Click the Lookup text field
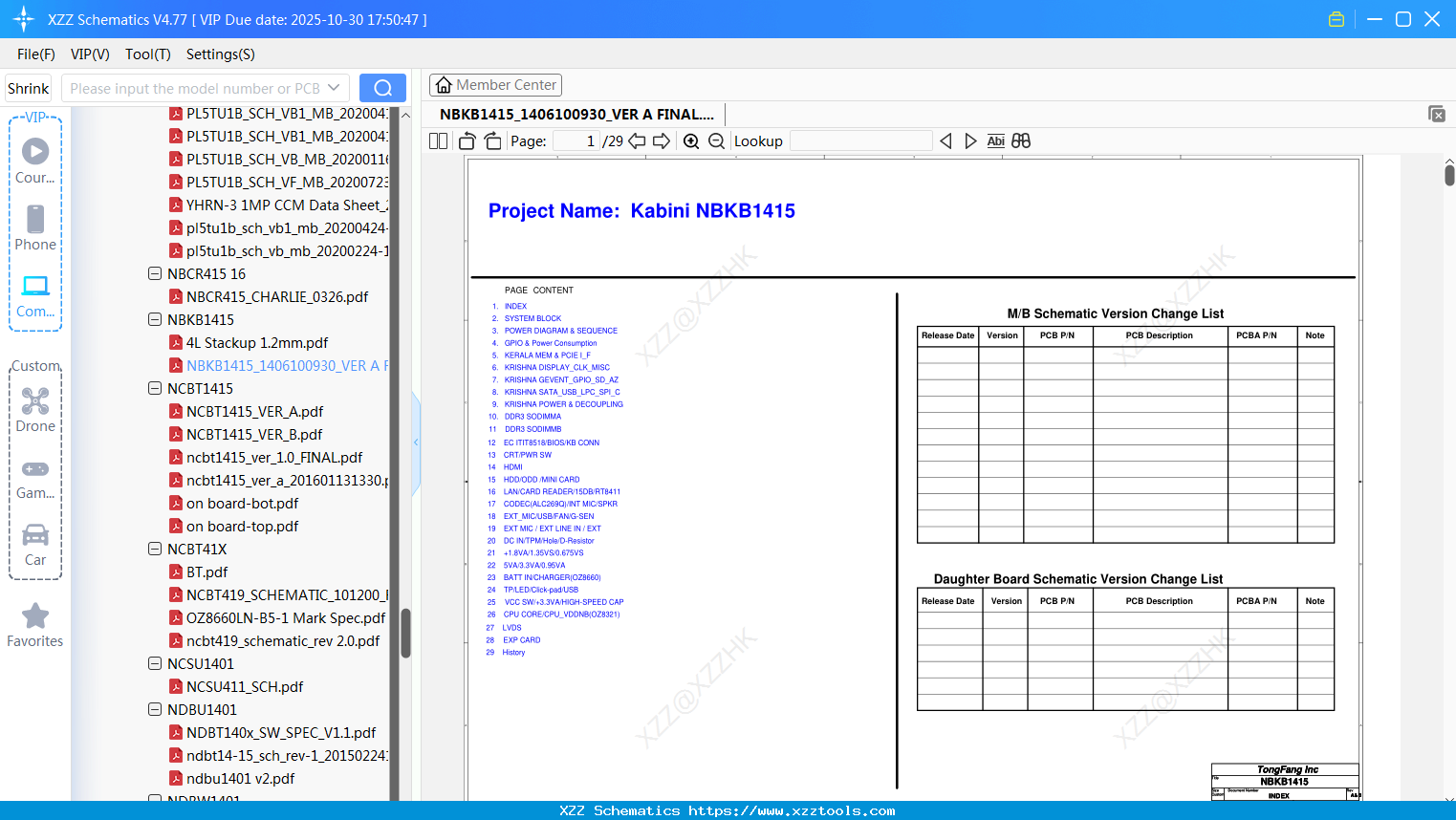The width and height of the screenshot is (1456, 820). (x=860, y=141)
